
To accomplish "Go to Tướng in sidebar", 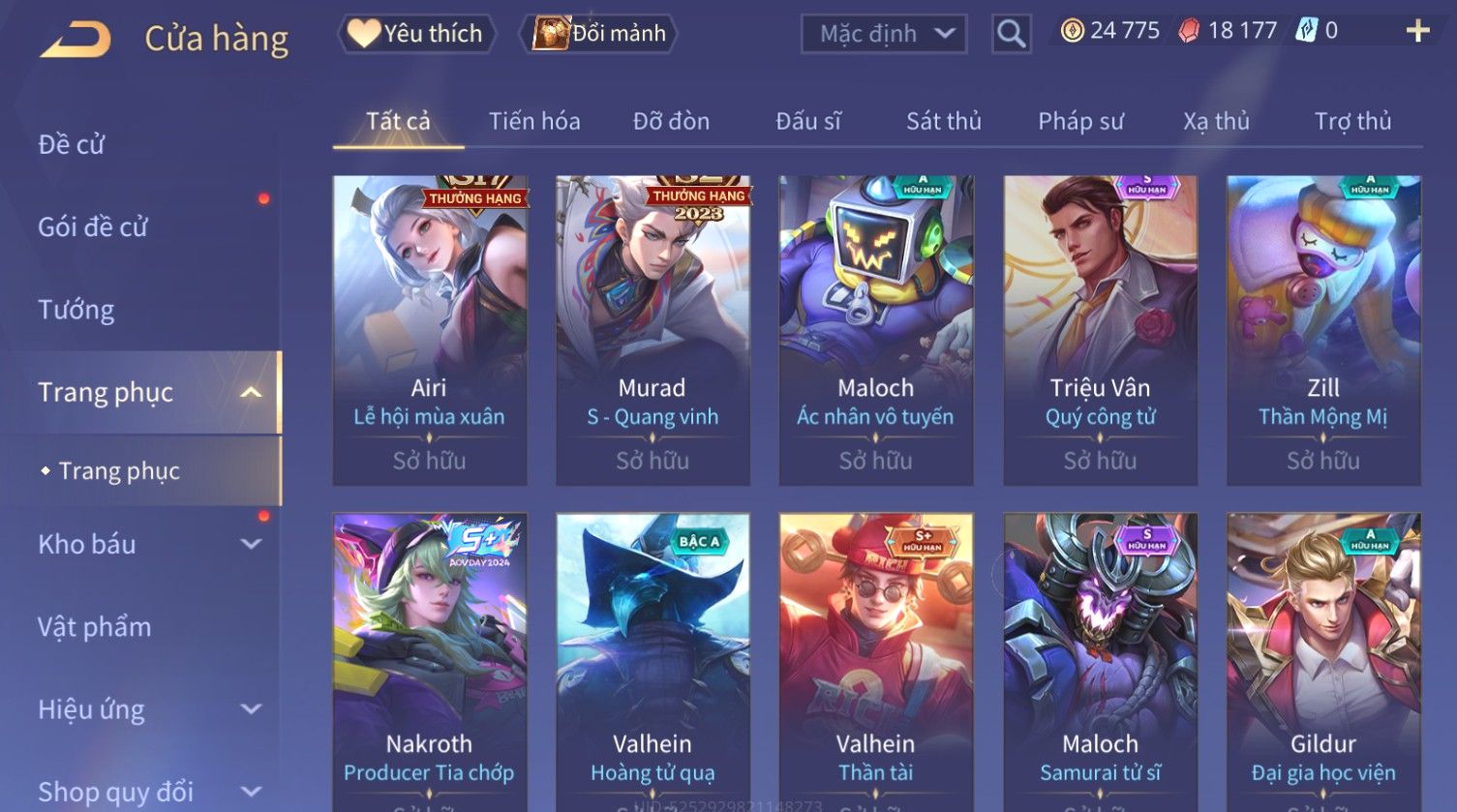I will (76, 310).
